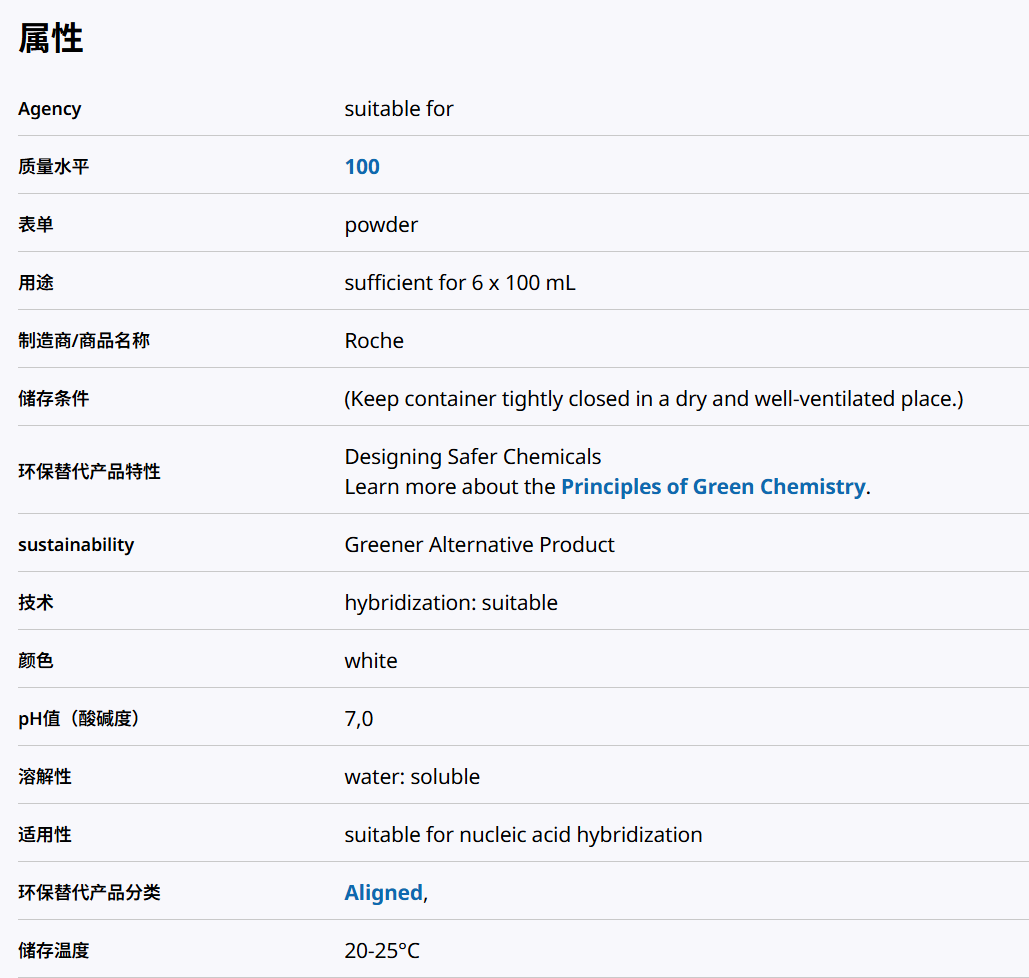Click the 'water: soluble' solubility value
Image resolution: width=1029 pixels, height=978 pixels.
tap(412, 777)
